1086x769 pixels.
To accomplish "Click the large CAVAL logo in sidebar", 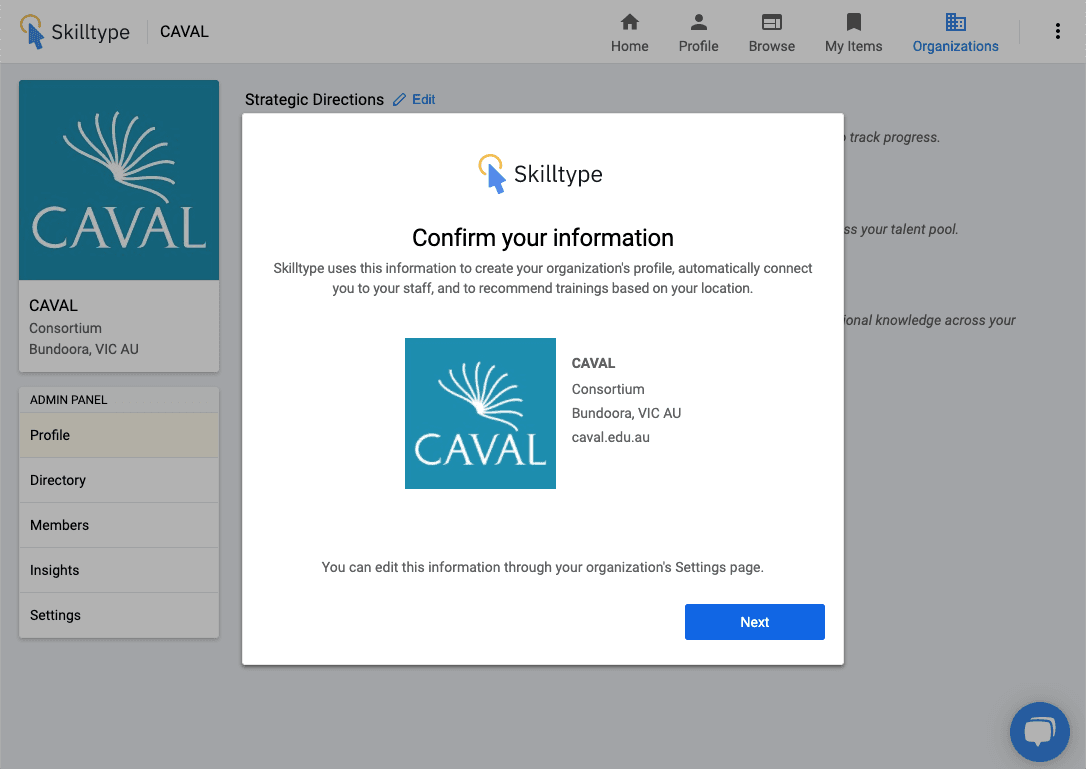I will pos(119,180).
